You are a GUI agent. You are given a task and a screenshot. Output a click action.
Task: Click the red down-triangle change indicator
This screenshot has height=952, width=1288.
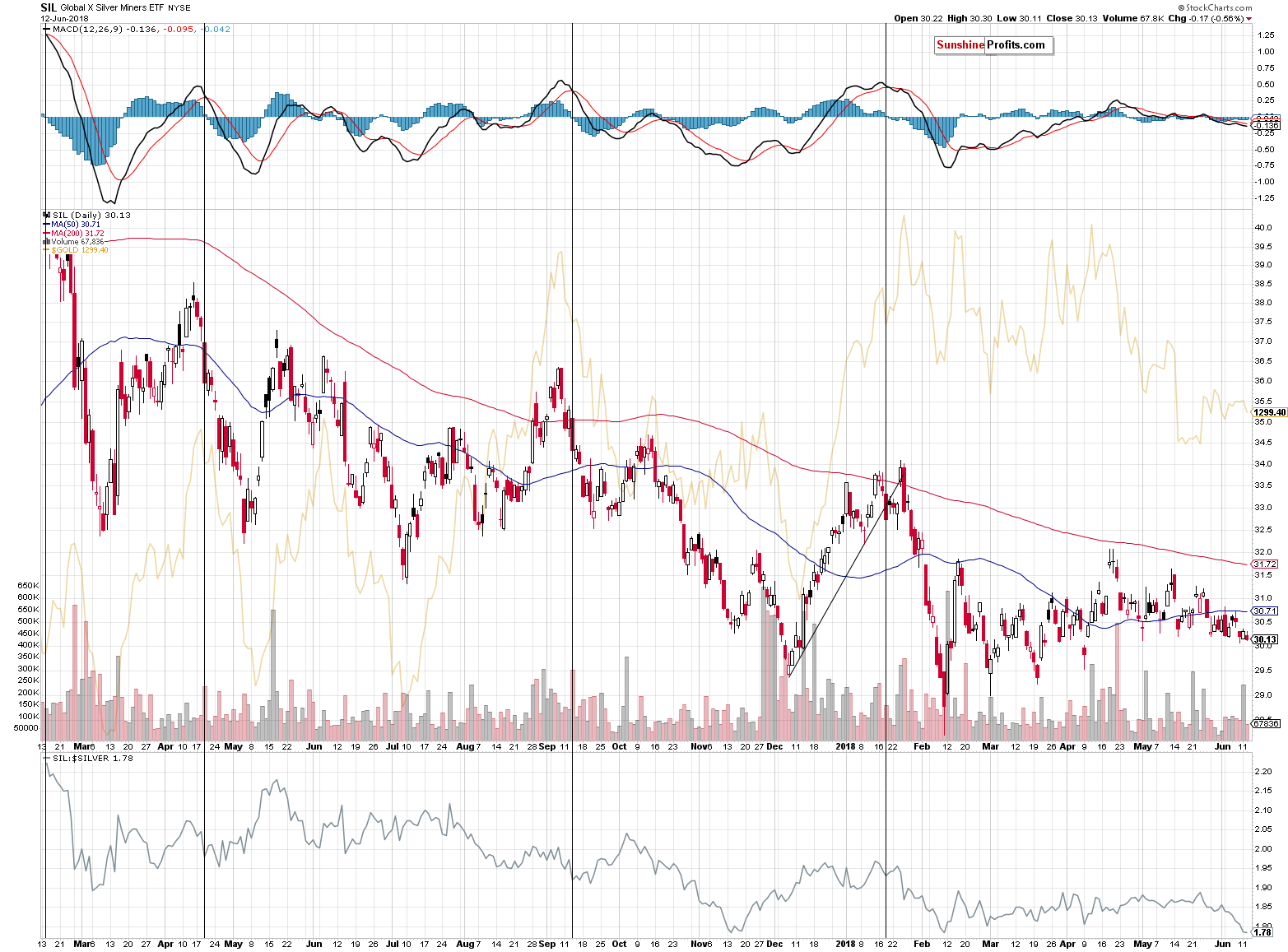coord(1248,19)
